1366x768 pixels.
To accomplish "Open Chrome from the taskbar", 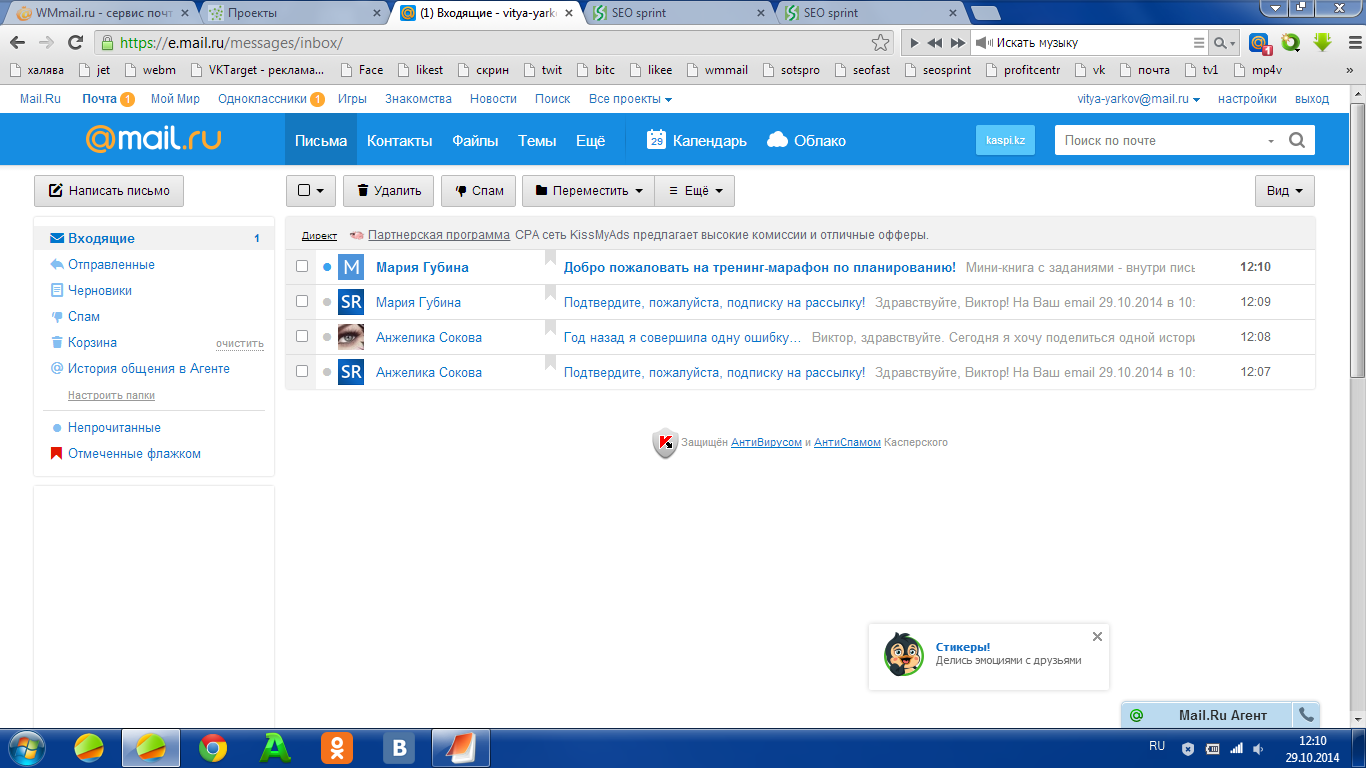I will (212, 747).
